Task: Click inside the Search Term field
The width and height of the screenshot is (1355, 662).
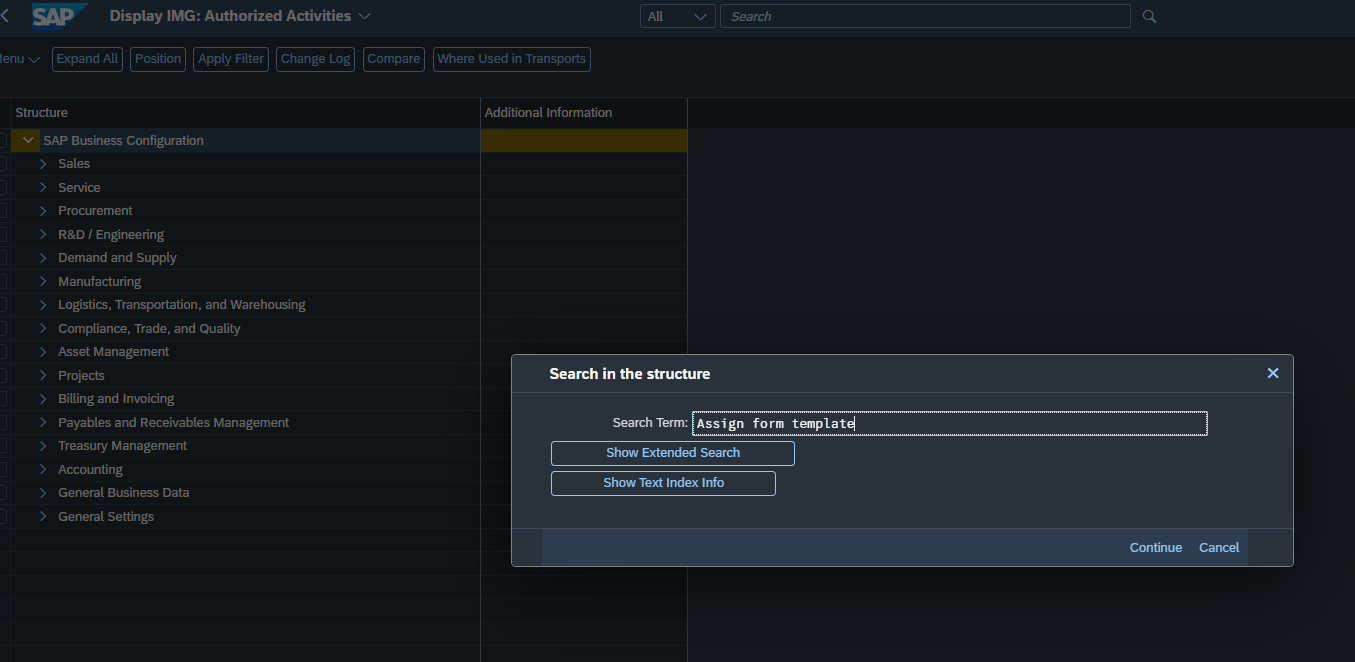Action: tap(948, 423)
